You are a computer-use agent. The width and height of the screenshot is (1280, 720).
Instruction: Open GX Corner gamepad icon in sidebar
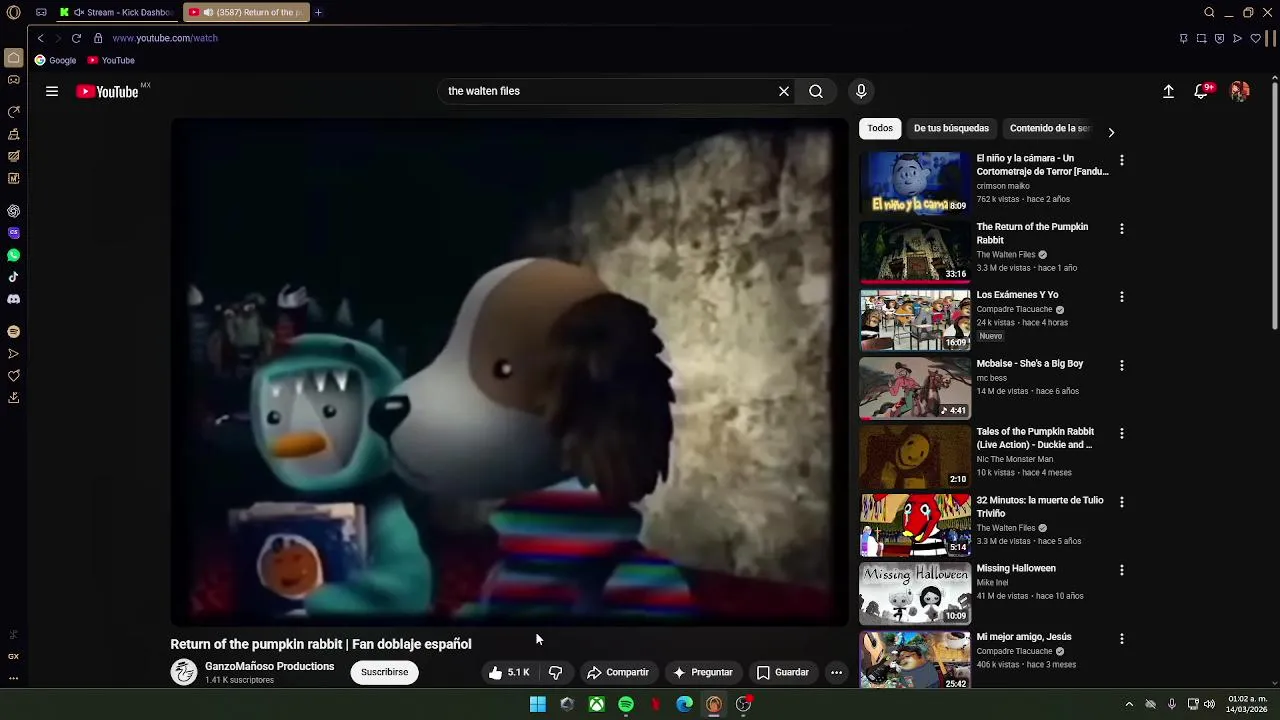pos(14,80)
